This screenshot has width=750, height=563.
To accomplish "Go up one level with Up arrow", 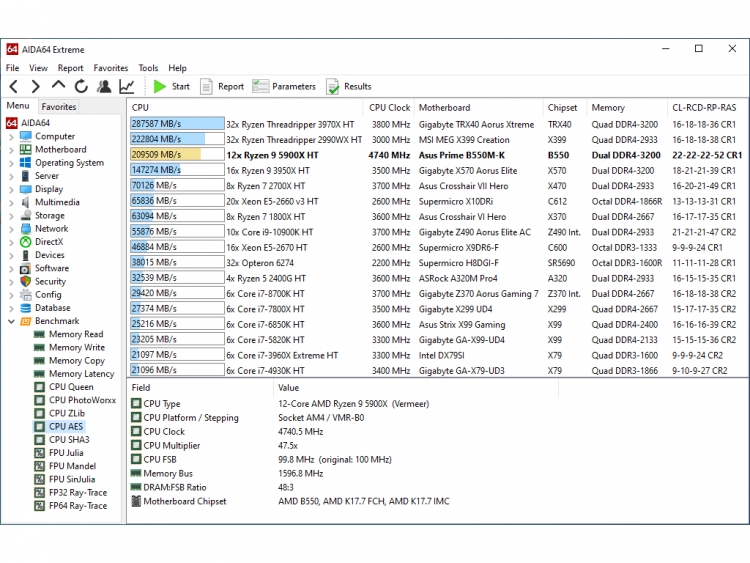I will (x=58, y=87).
